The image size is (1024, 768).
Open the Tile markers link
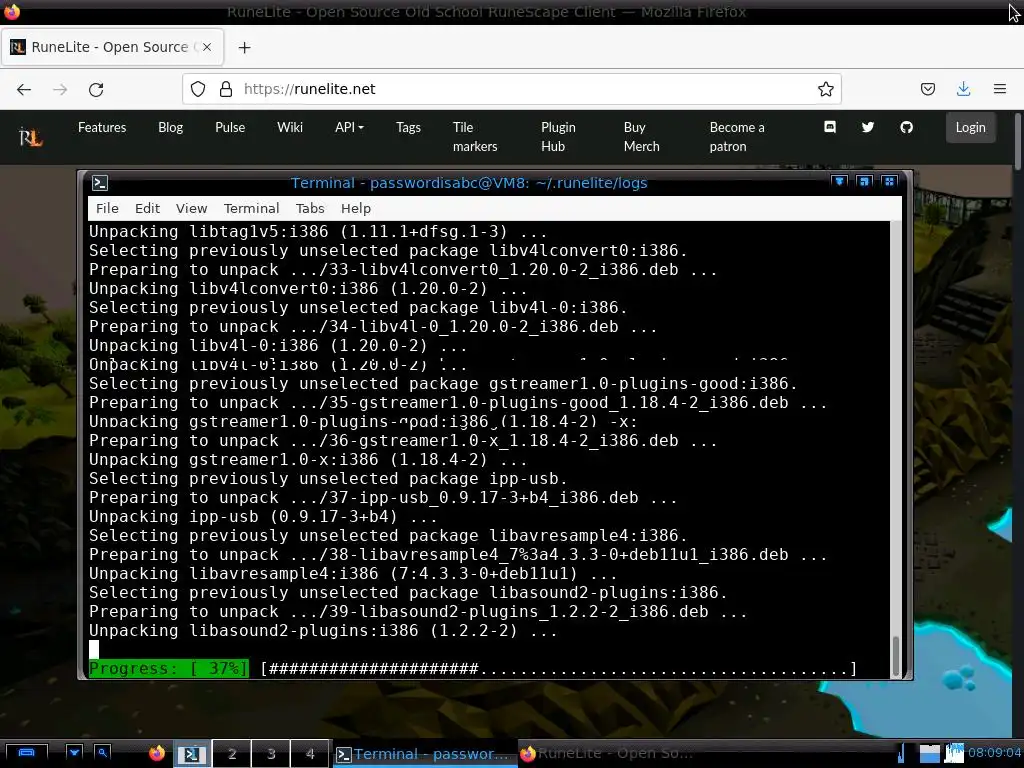click(x=475, y=137)
